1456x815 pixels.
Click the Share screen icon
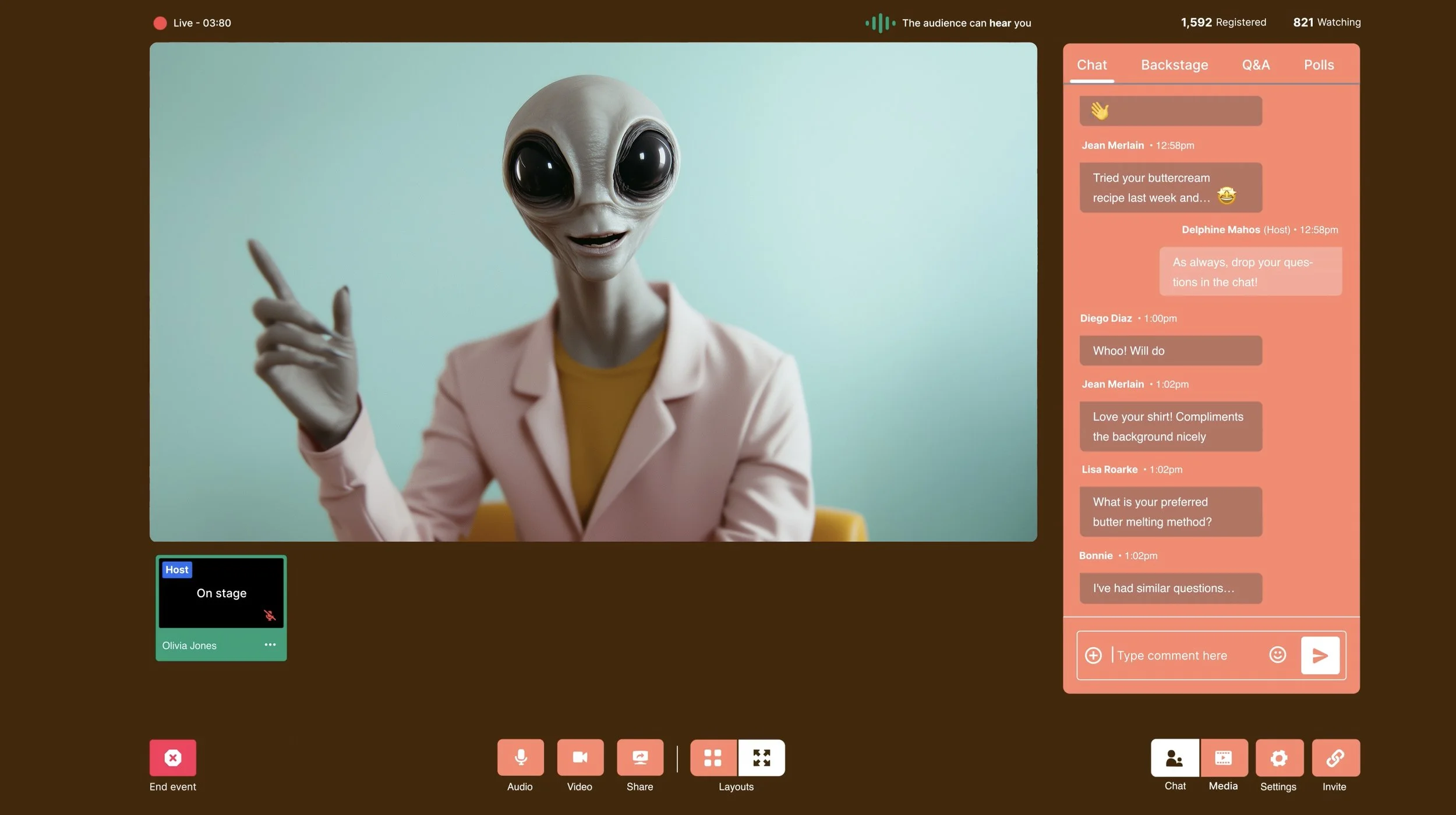click(x=639, y=757)
